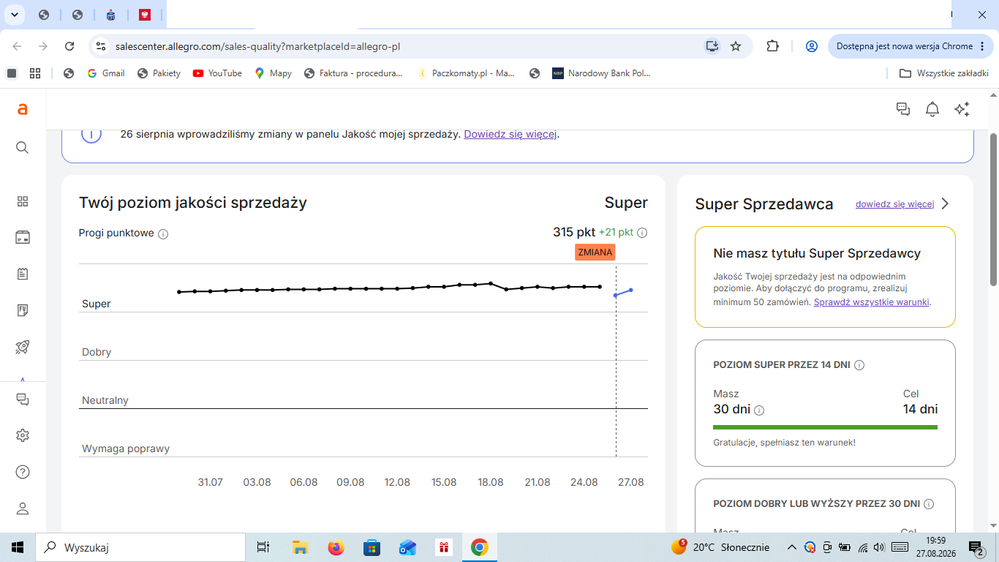The height and width of the screenshot is (562, 999).
Task: Open Pakiety bookmark
Action: [159, 73]
